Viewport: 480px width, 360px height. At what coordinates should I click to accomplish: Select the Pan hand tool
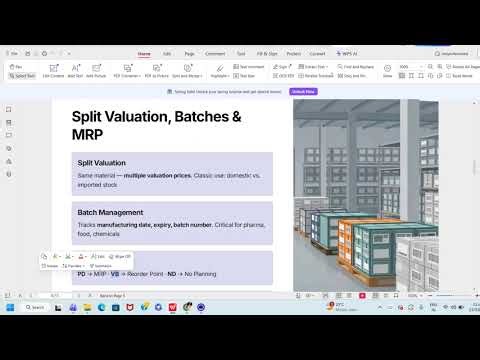[15, 67]
